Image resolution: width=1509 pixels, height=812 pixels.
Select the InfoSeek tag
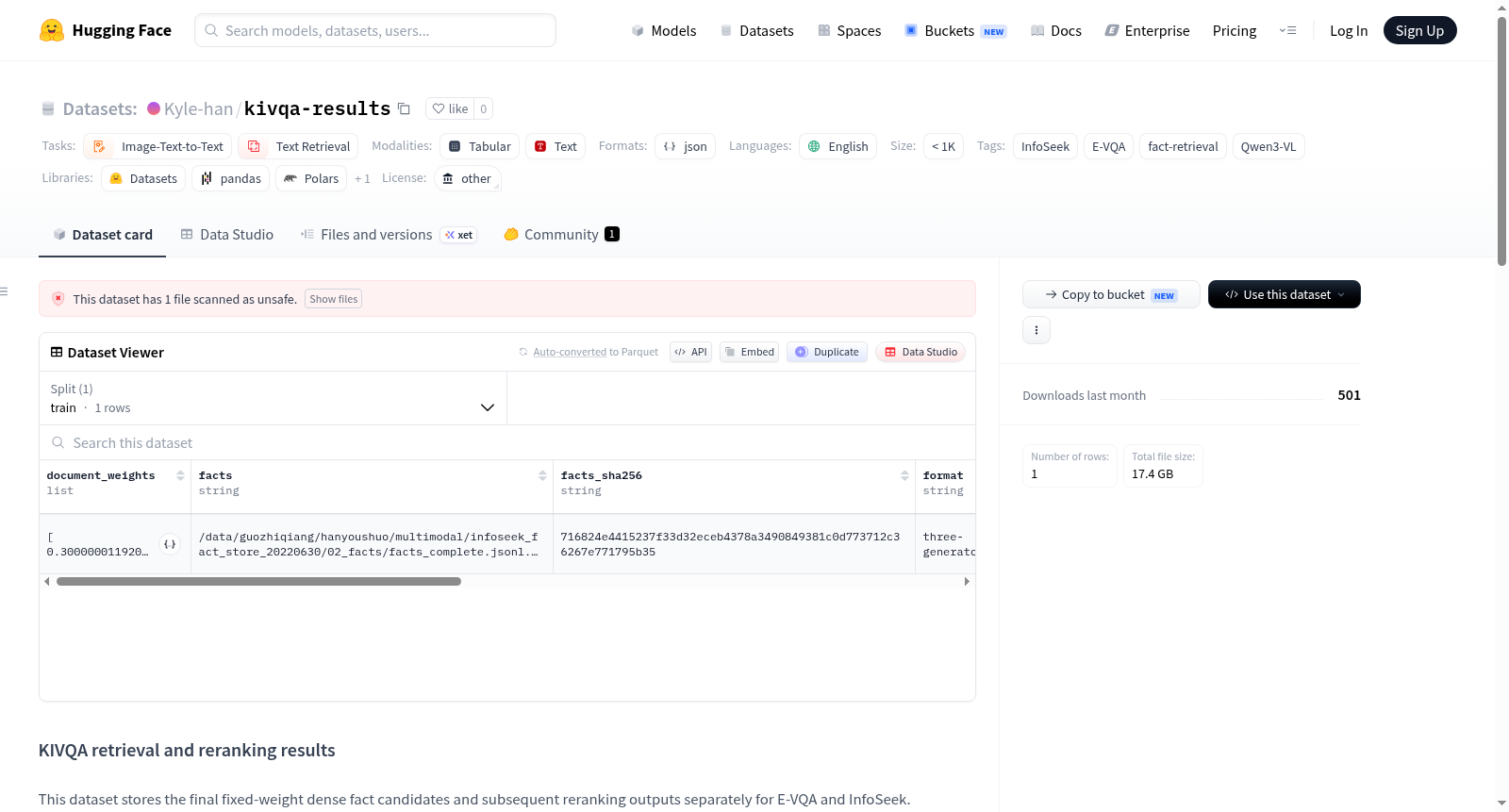[1045, 146]
